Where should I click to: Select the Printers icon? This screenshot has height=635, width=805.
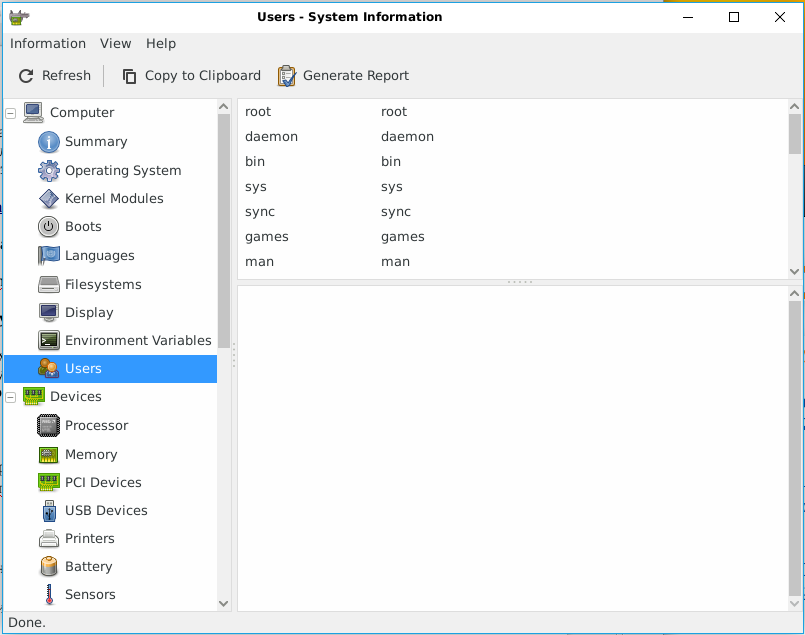[x=49, y=538]
